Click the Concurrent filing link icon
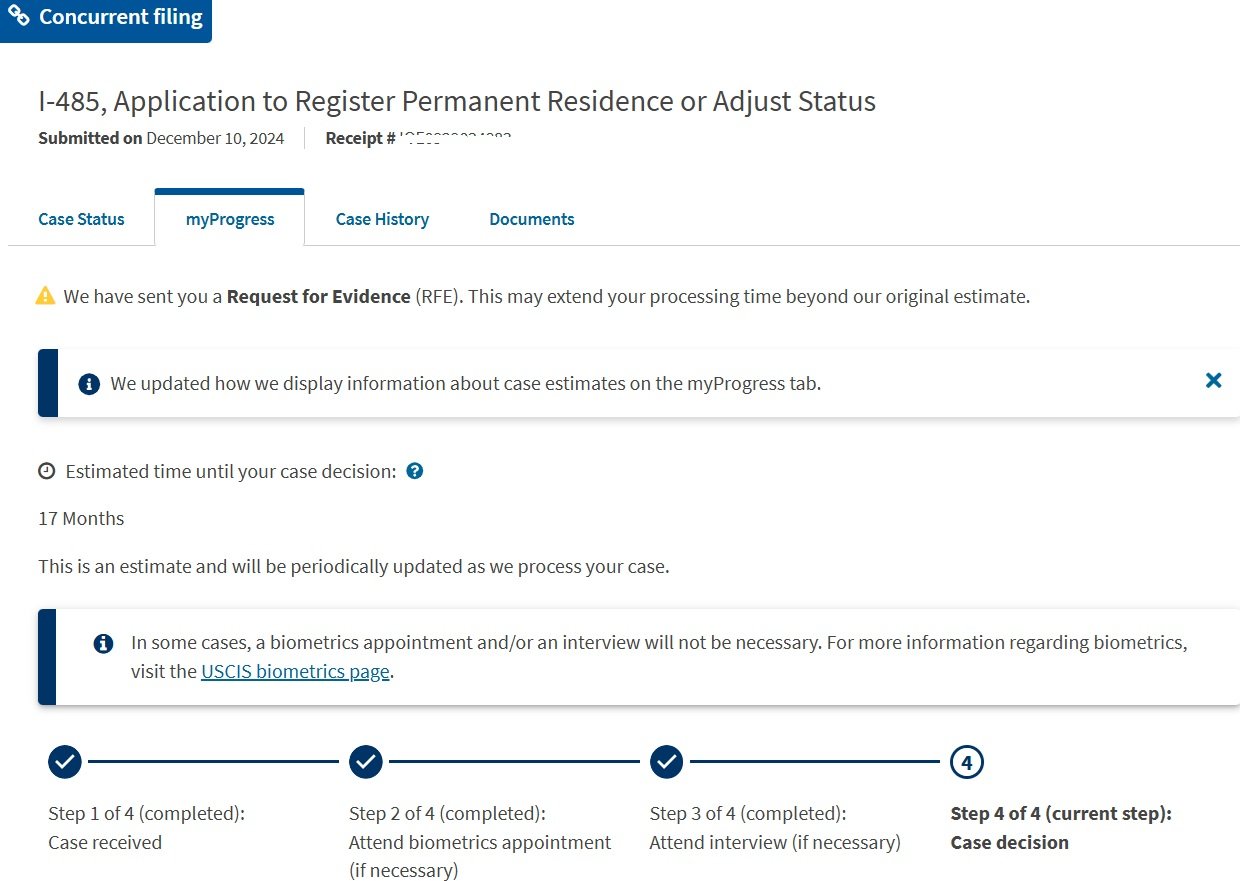 19,17
